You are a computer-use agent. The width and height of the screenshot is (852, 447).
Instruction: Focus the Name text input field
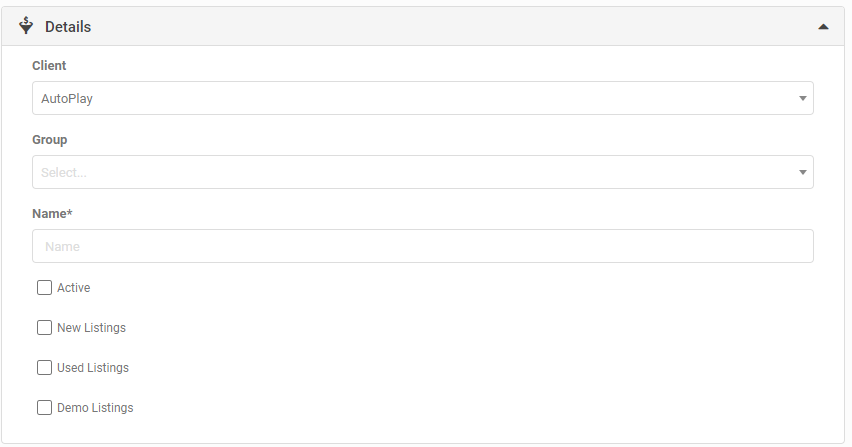[422, 246]
